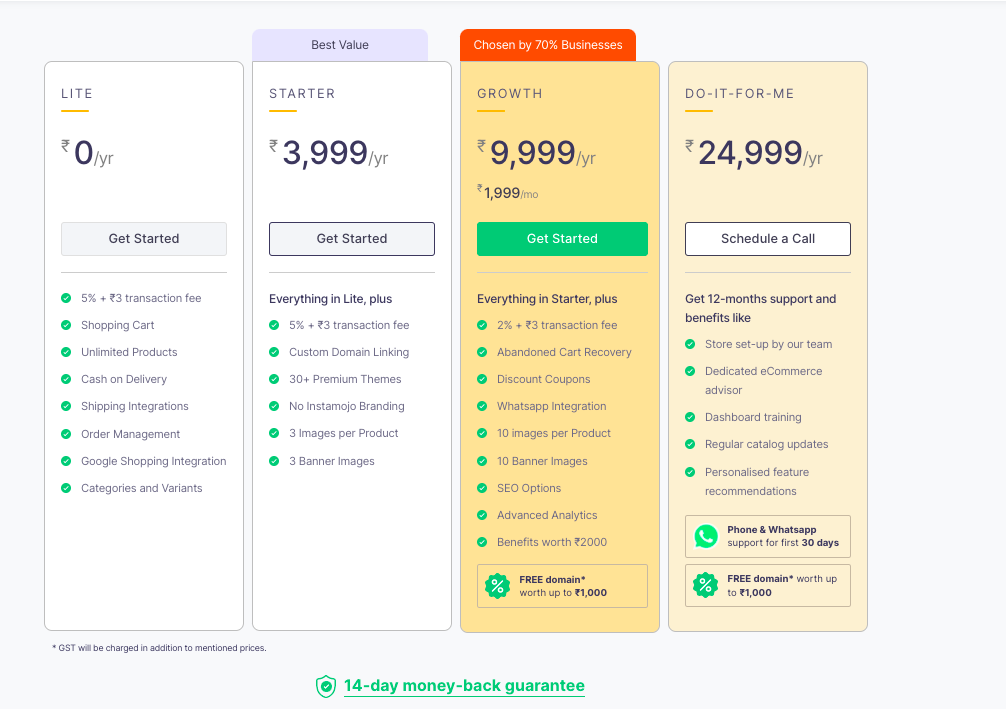Click checkmark icon next to Abandoned Cart Recovery

coord(482,352)
